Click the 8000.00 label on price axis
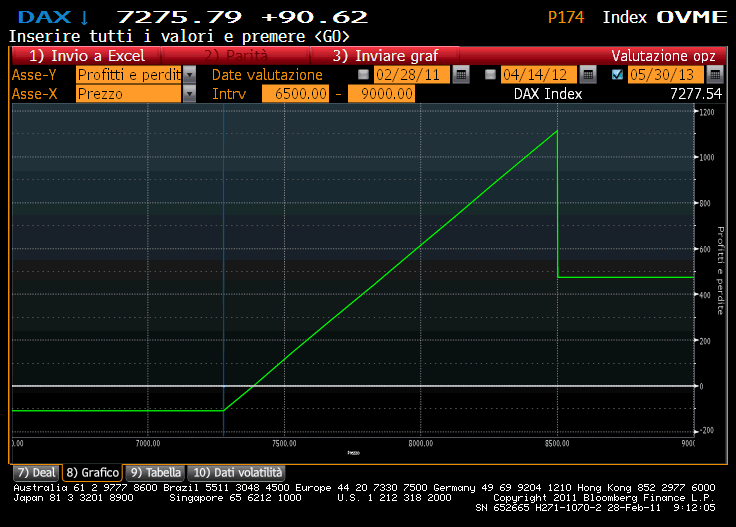The height and width of the screenshot is (527, 736). pyautogui.click(x=421, y=443)
